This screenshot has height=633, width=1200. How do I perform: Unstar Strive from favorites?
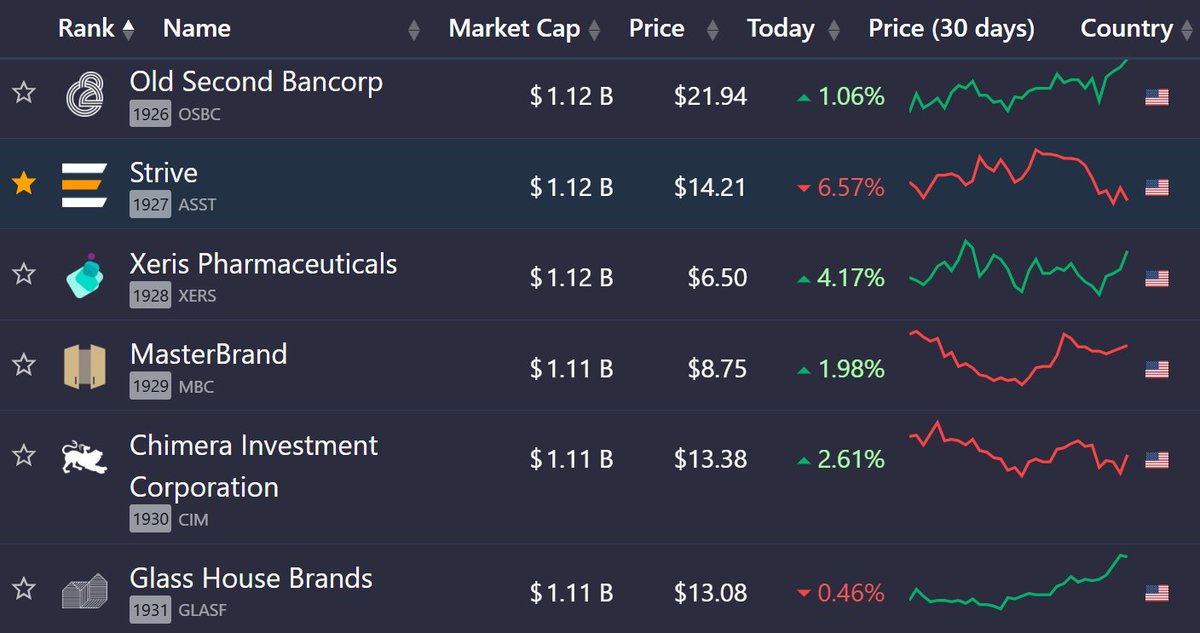click(24, 184)
